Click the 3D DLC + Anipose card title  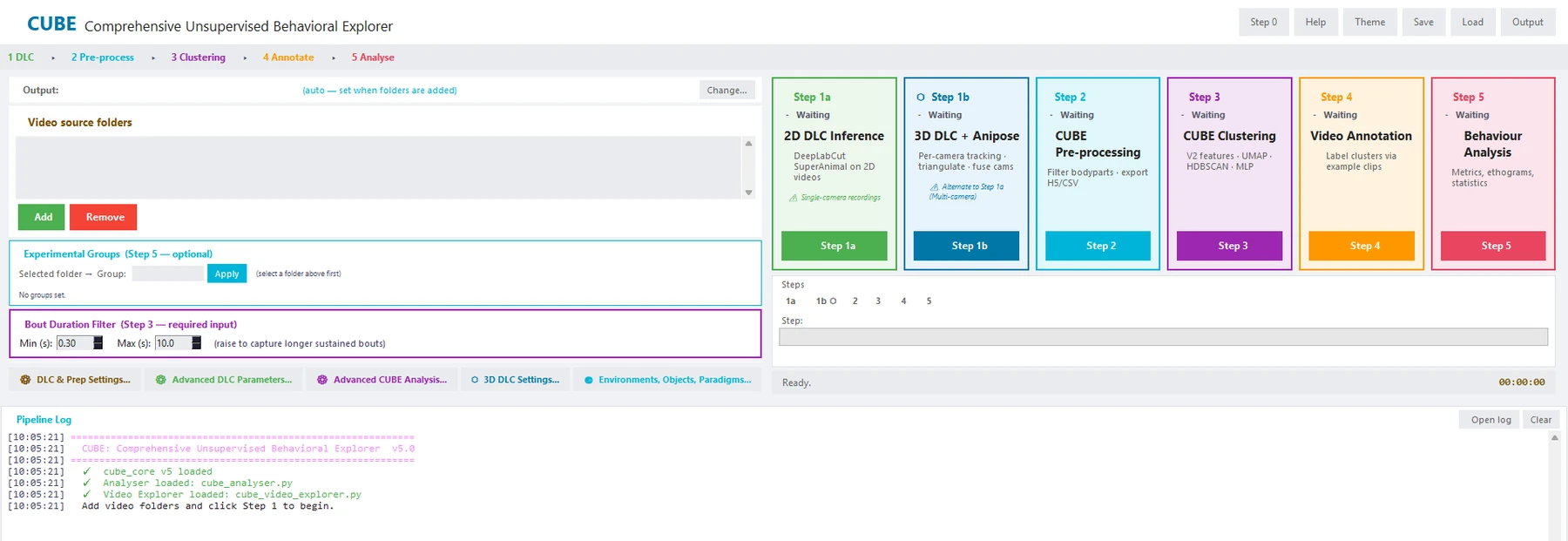(x=966, y=136)
